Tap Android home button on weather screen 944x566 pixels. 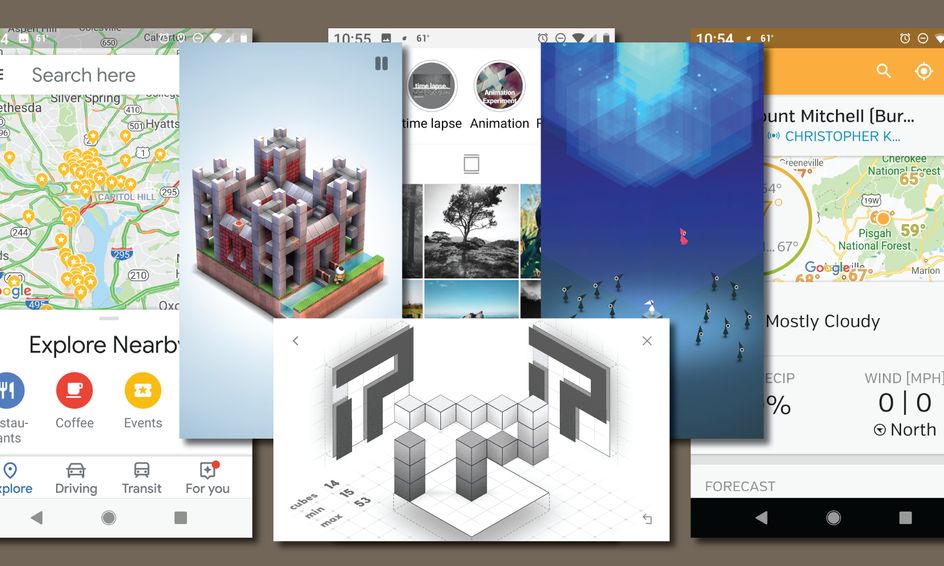(833, 517)
